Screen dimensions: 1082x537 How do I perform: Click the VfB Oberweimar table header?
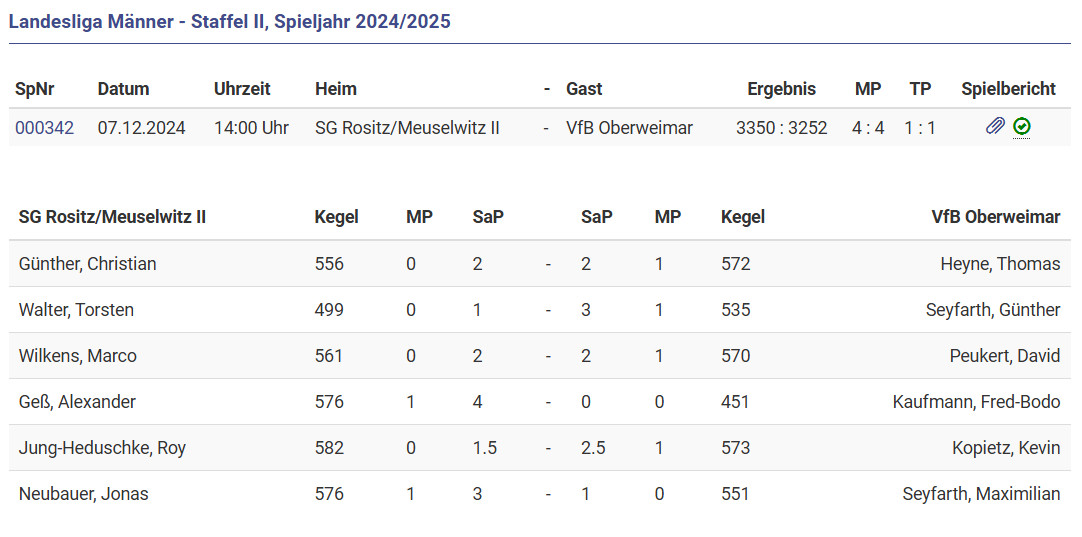pos(995,217)
